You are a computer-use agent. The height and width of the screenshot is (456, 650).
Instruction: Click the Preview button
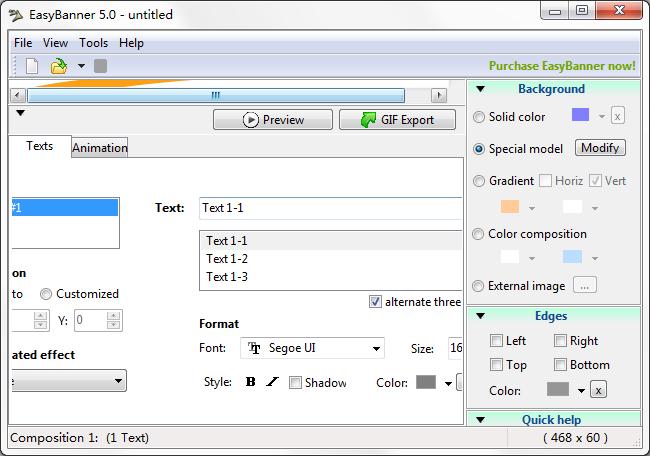[273, 120]
